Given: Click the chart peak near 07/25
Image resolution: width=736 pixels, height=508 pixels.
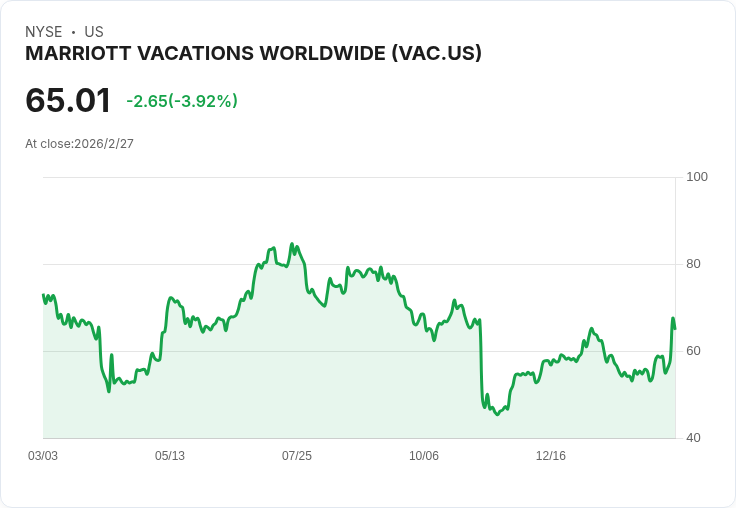Looking at the screenshot, I should click(291, 244).
